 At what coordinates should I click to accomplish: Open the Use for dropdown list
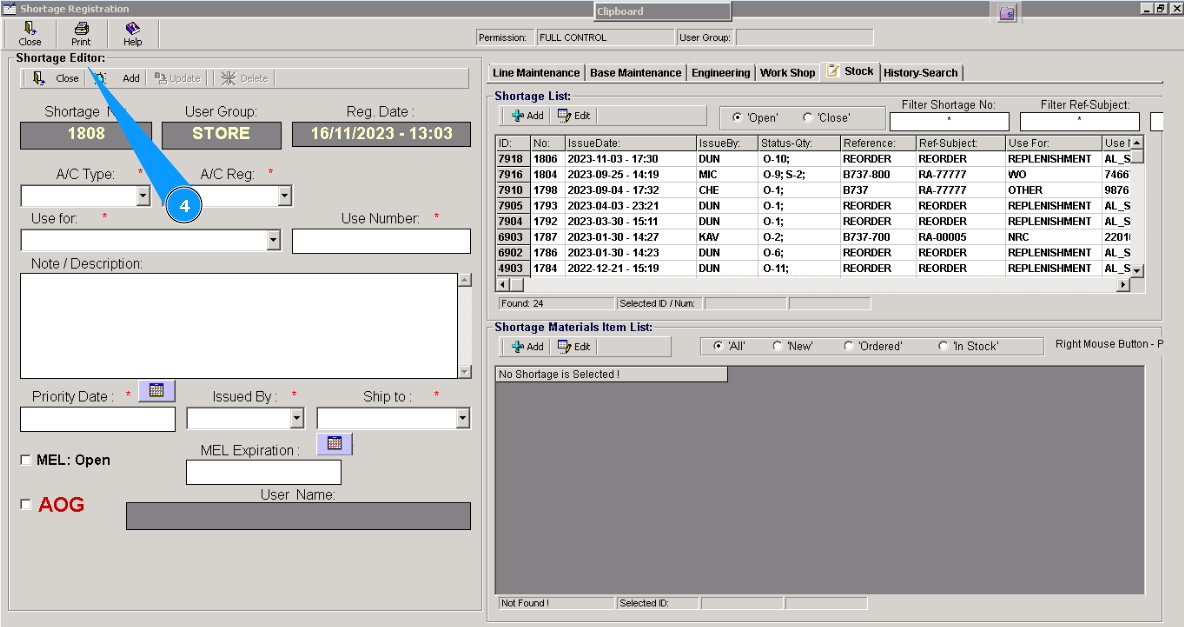273,241
